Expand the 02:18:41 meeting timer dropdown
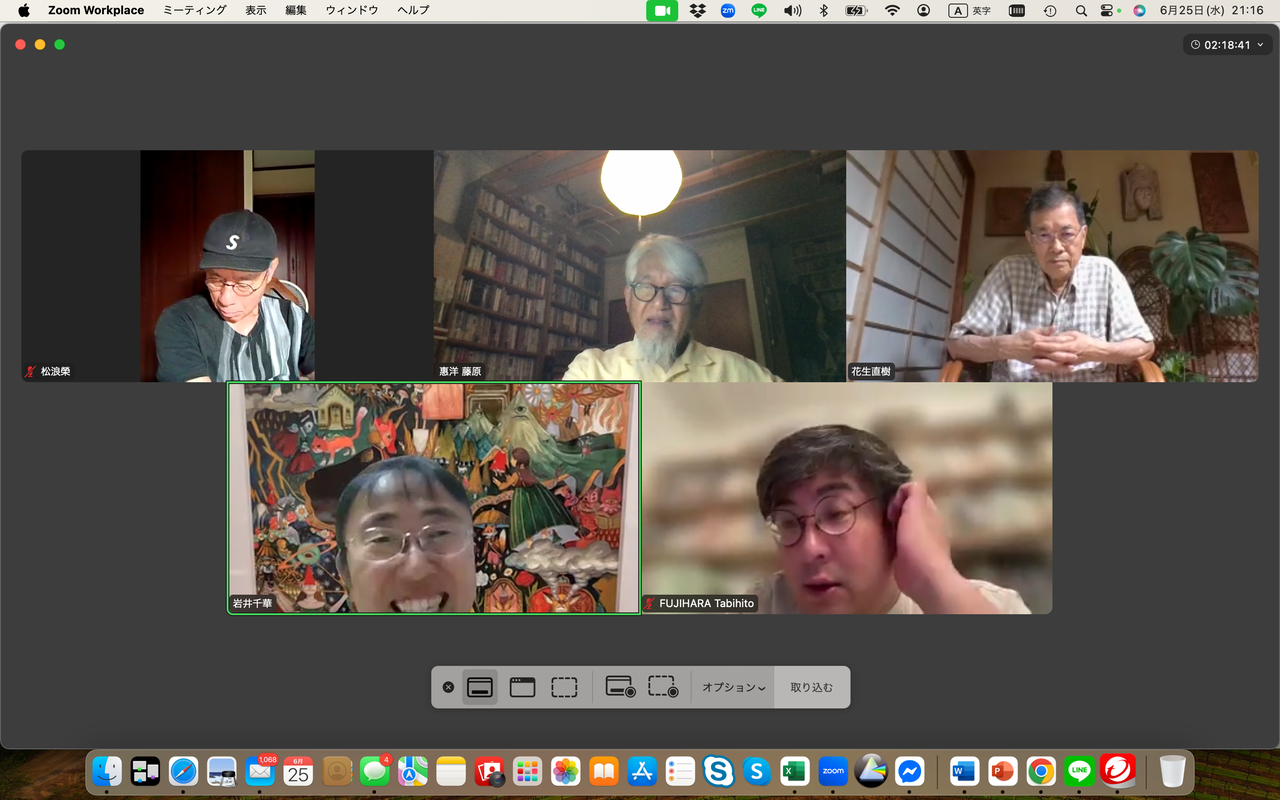1280x800 pixels. 1228,45
